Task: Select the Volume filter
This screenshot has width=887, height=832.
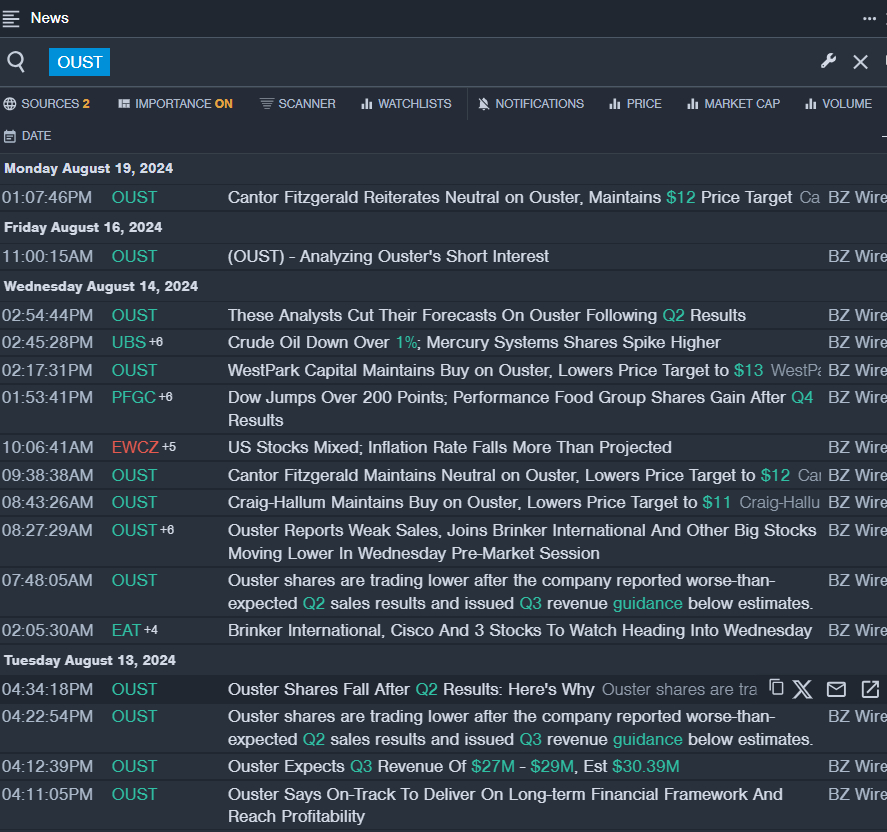Action: click(x=838, y=104)
